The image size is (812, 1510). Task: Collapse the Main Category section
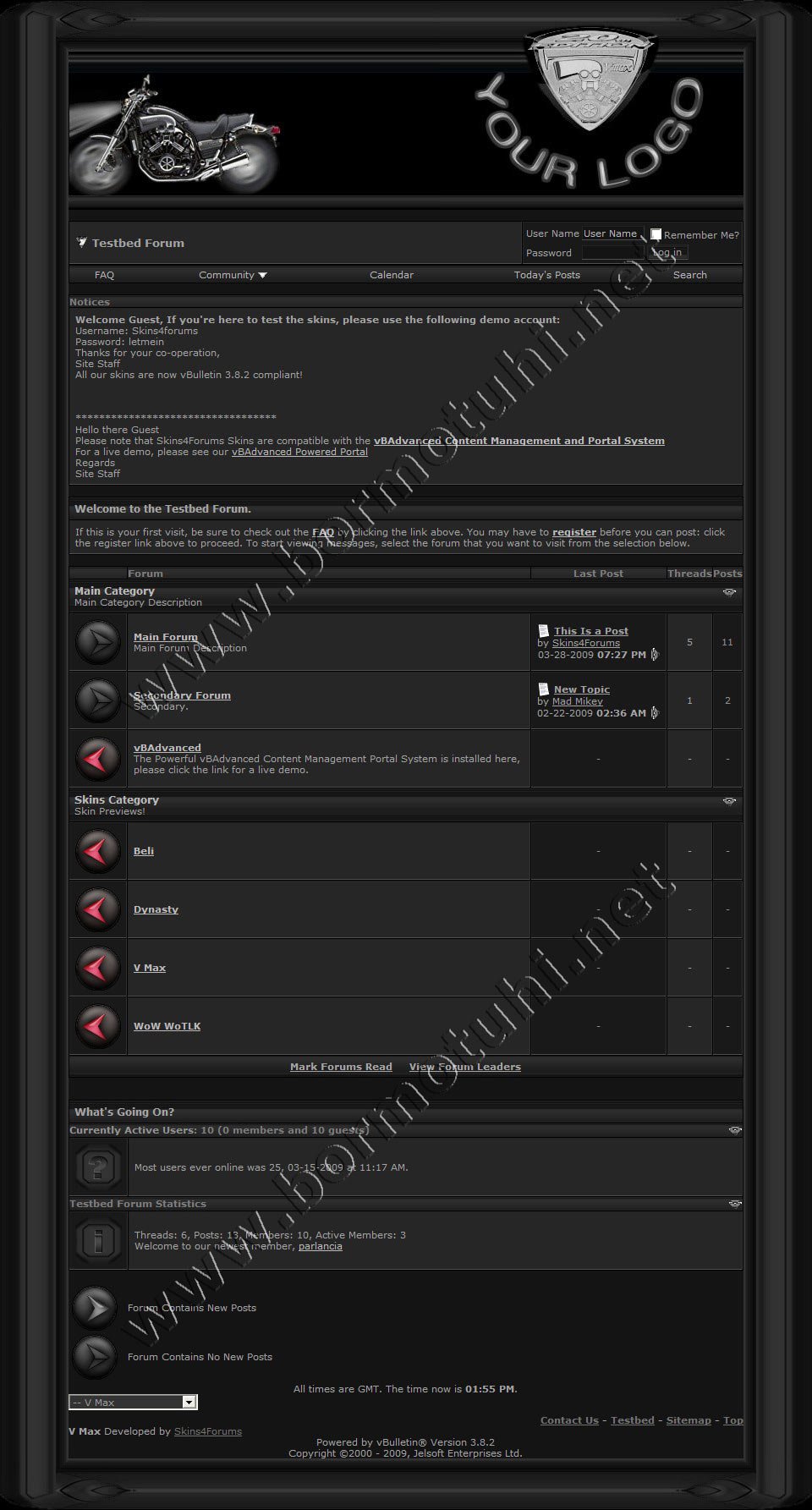(x=730, y=592)
